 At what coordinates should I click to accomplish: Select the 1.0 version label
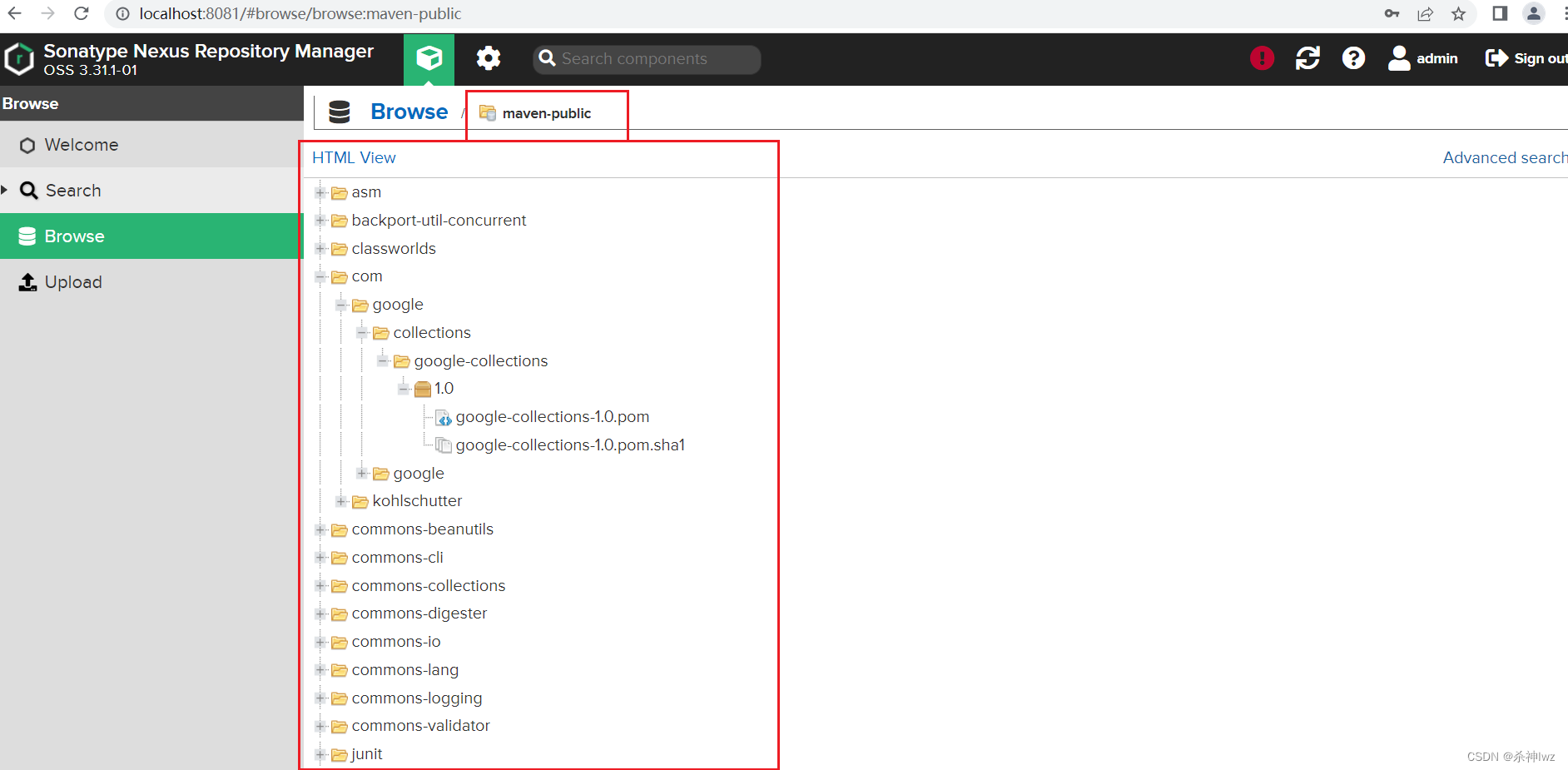[x=444, y=389]
